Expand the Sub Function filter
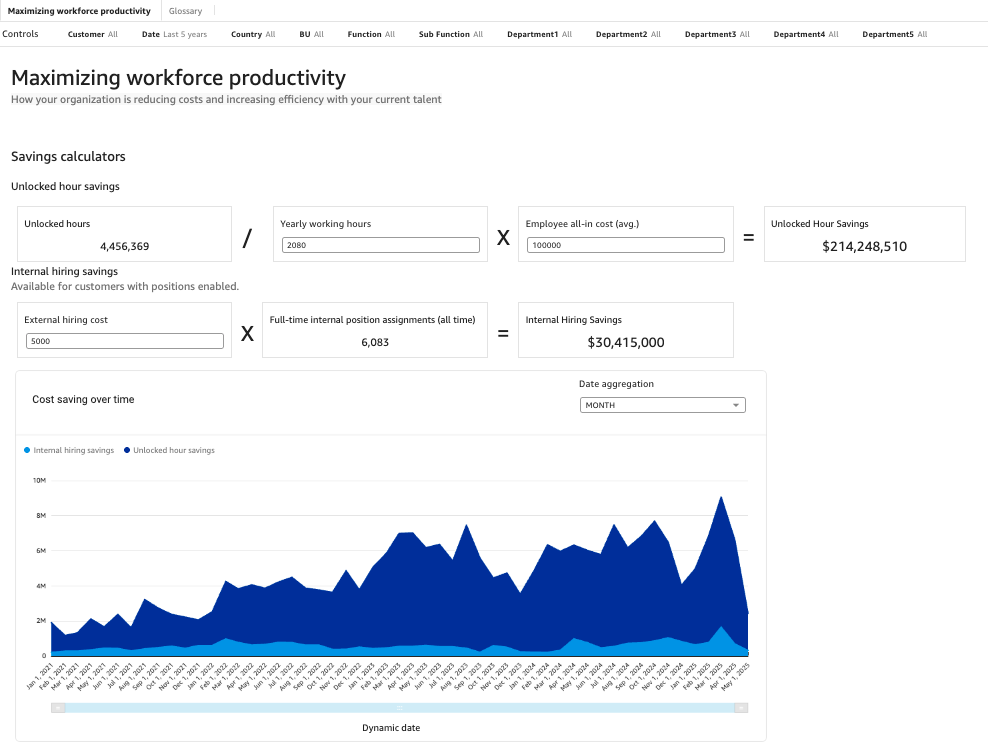 click(450, 34)
